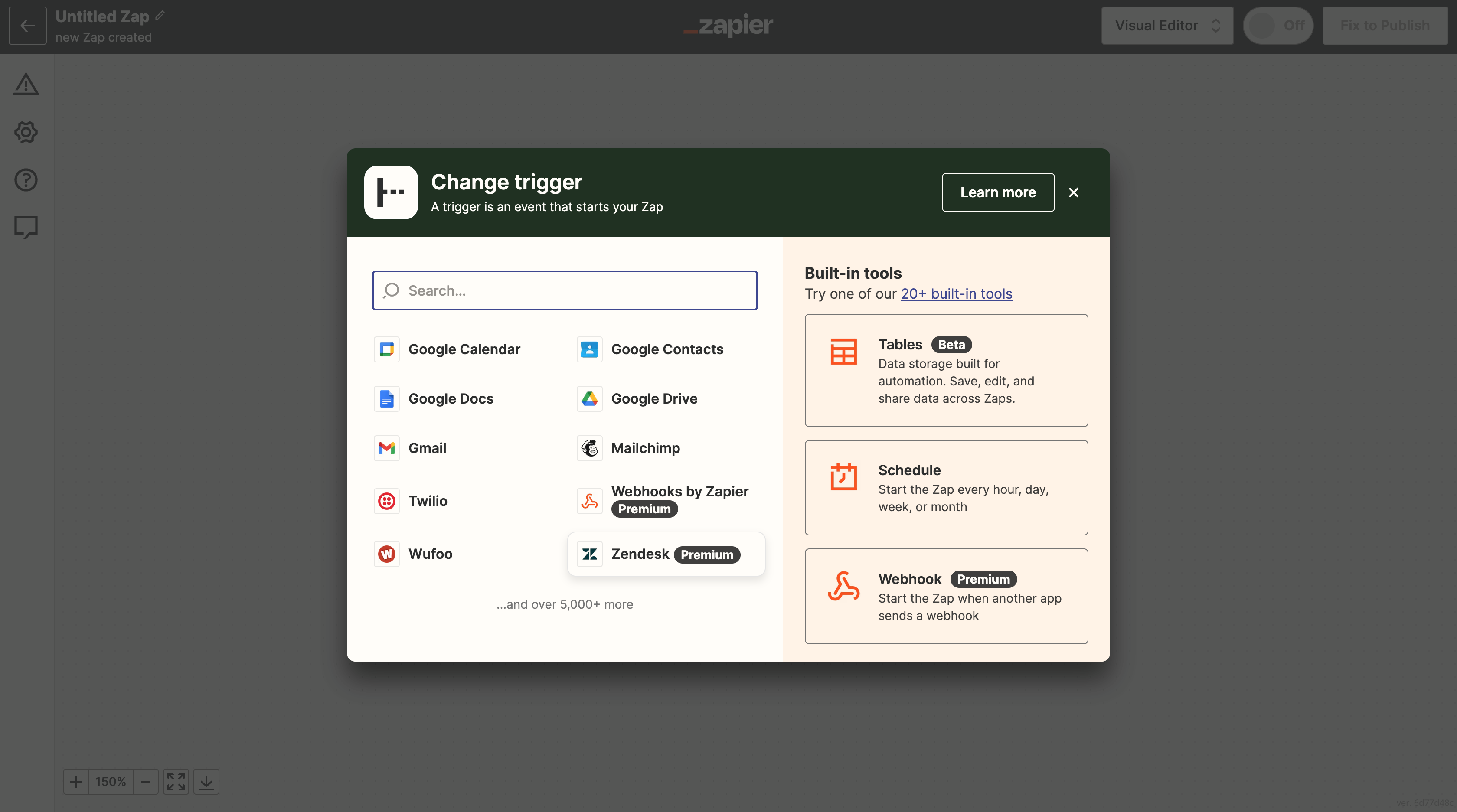Click the Webhook built-in tool icon

click(x=843, y=586)
